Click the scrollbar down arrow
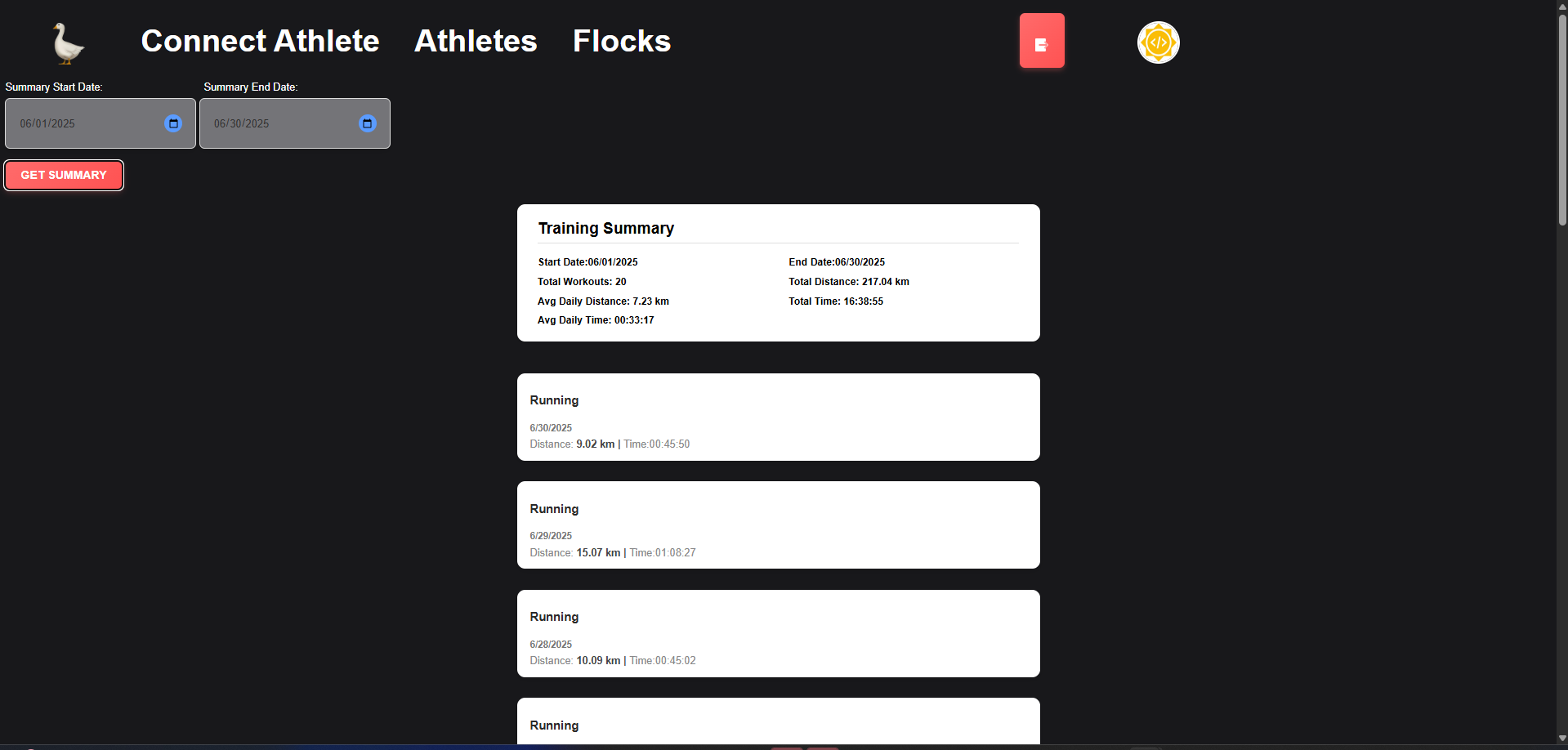 pyautogui.click(x=1562, y=739)
